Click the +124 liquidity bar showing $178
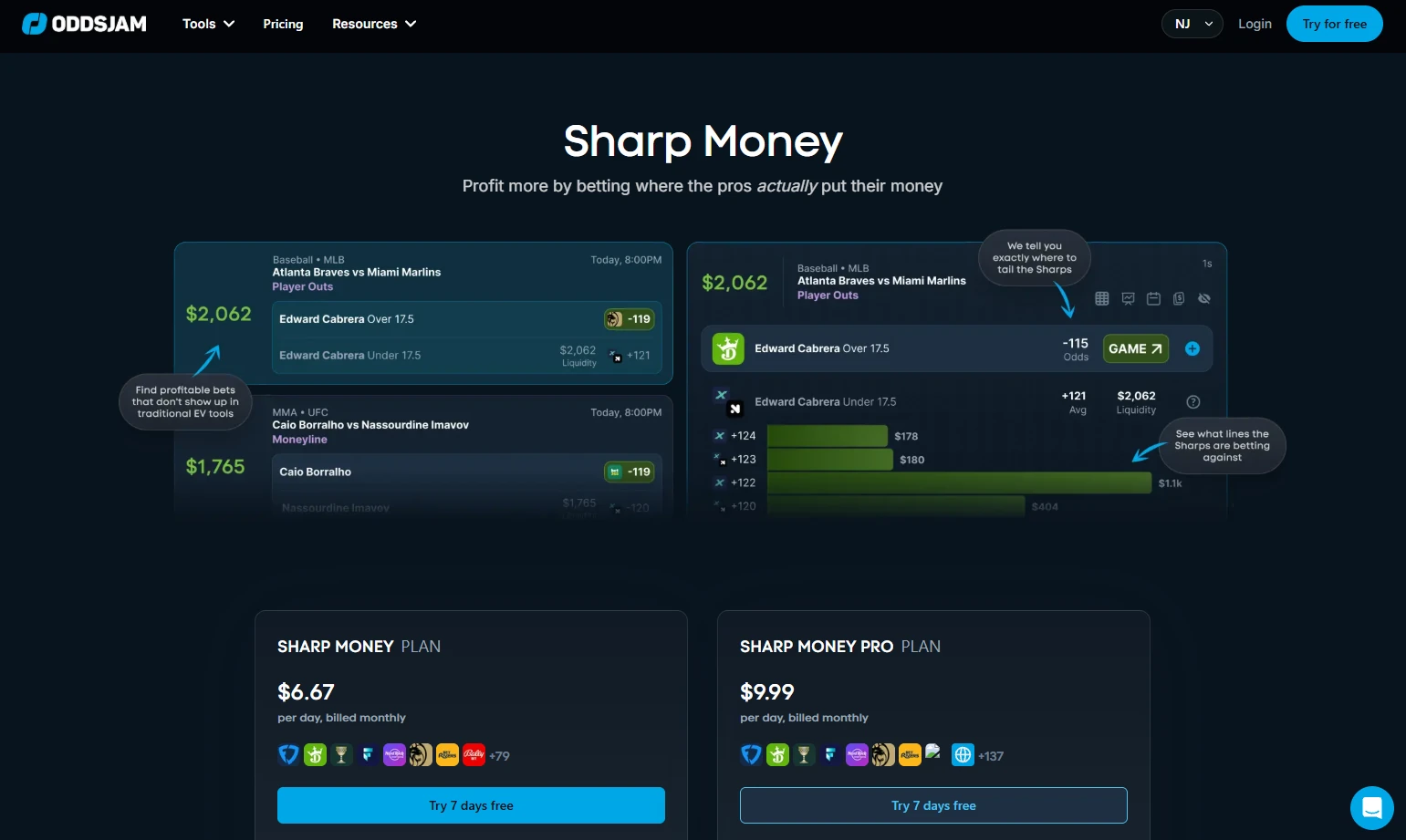Image resolution: width=1406 pixels, height=840 pixels. click(x=827, y=436)
